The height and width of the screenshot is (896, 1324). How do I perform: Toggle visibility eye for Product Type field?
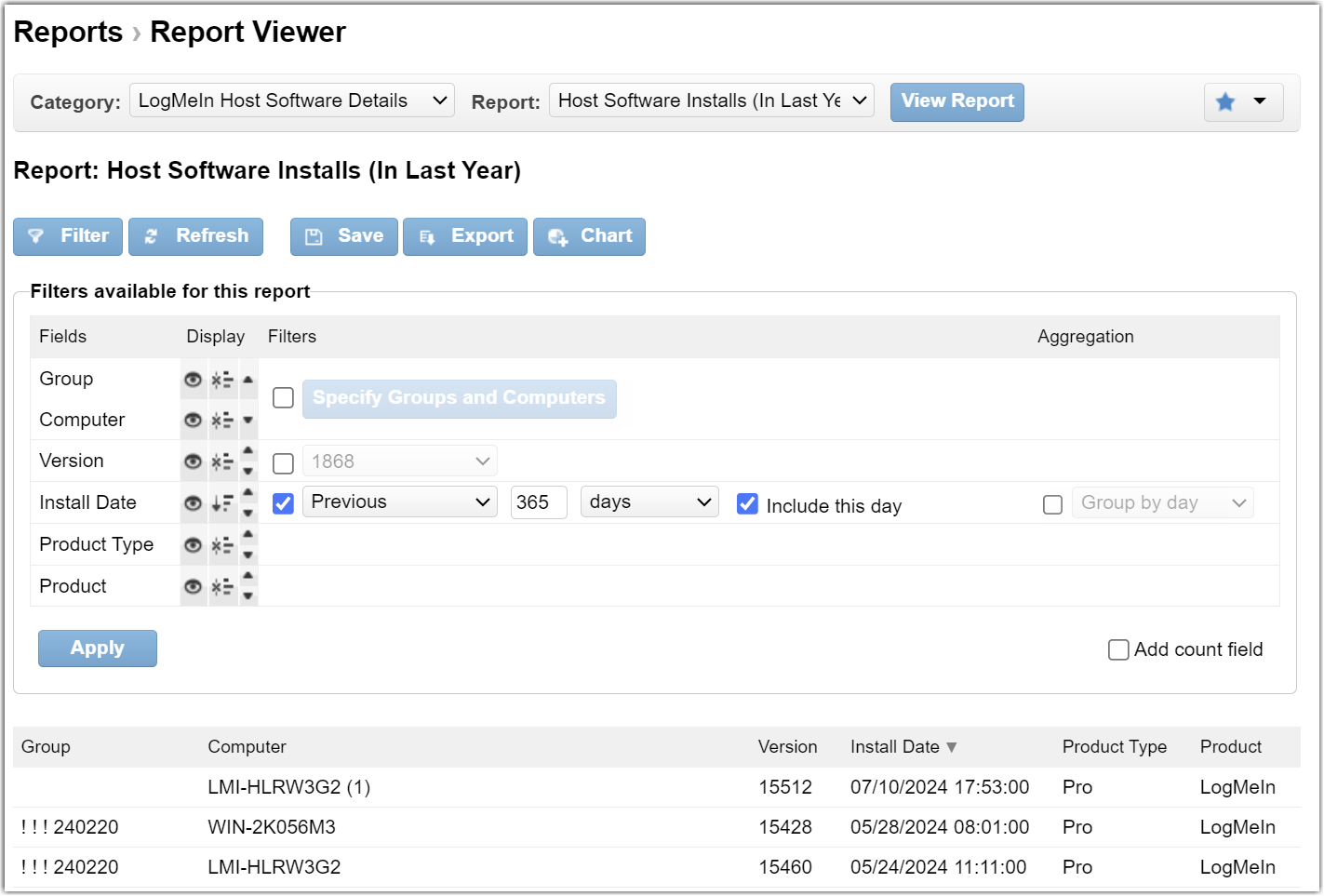pyautogui.click(x=193, y=545)
